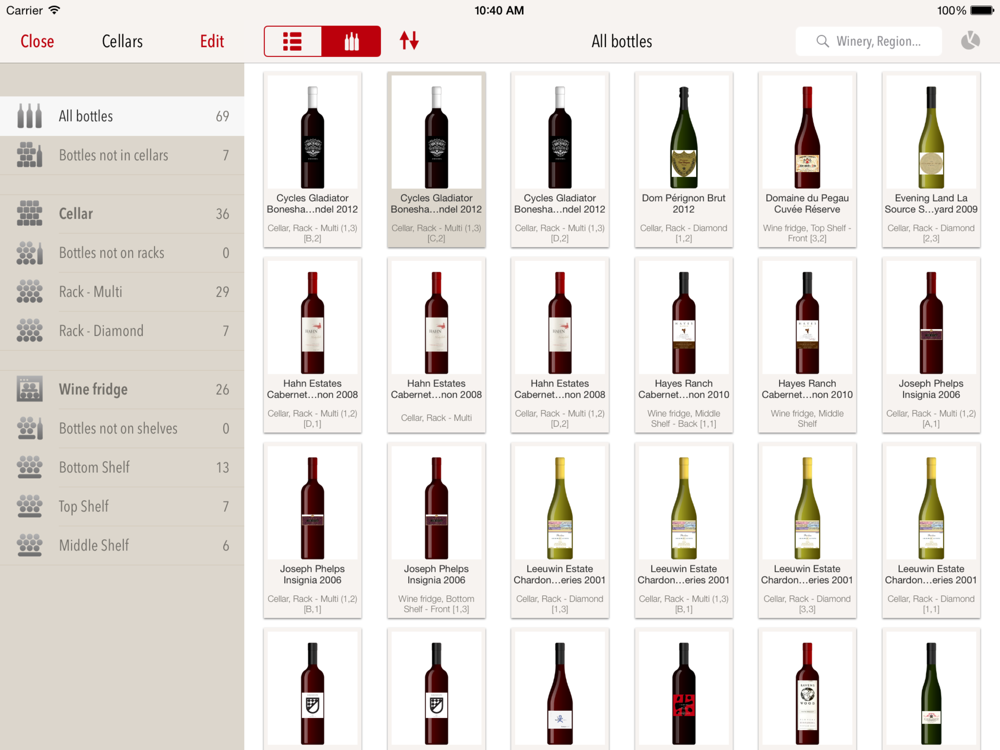Open Cycles Gladiator bottle at [B,2]

(x=312, y=159)
